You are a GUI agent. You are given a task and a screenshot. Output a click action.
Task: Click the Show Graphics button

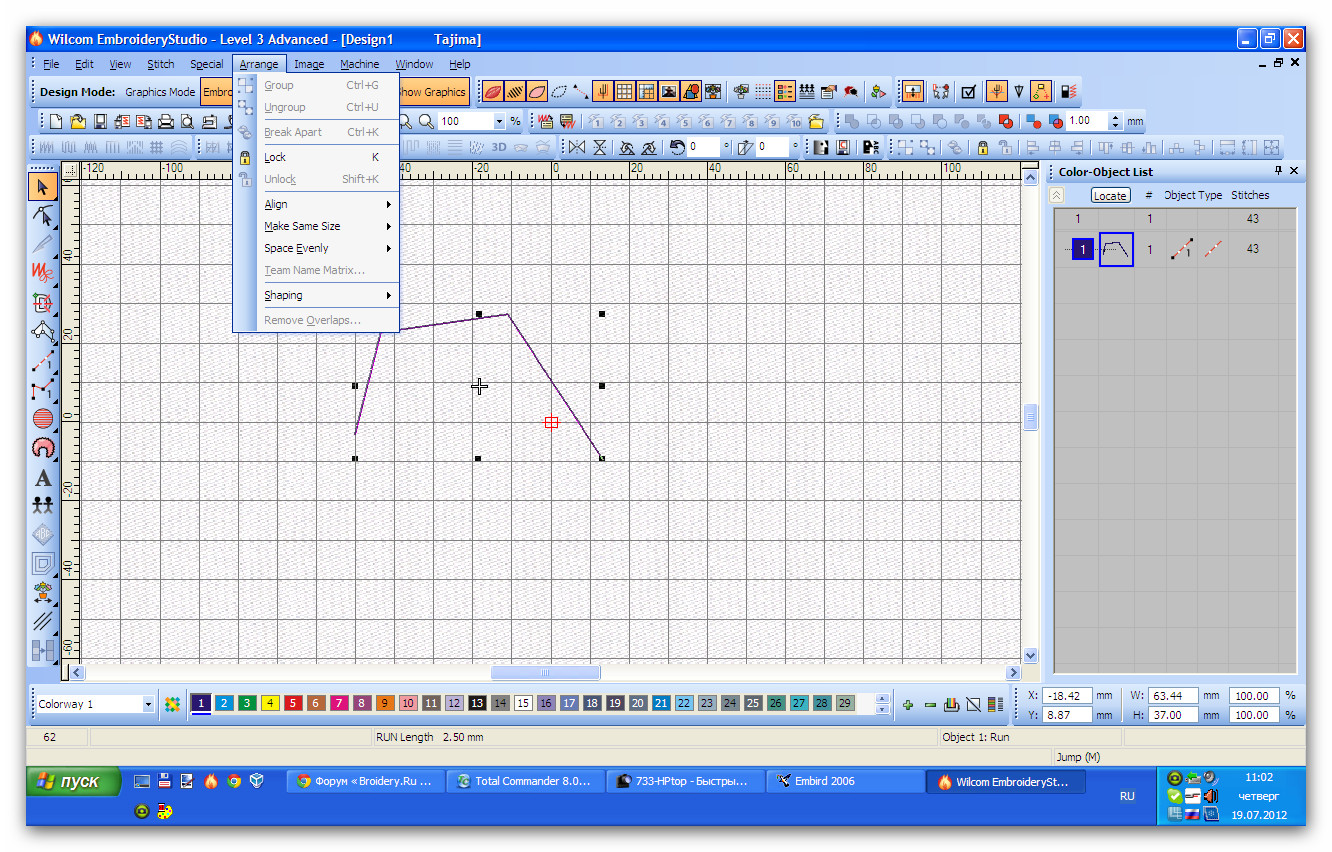[431, 92]
